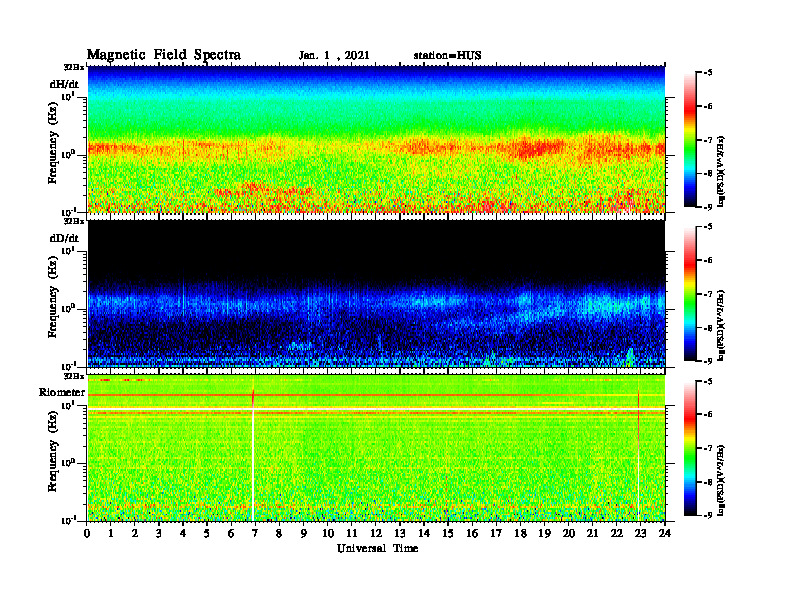The width and height of the screenshot is (792, 612).
Task: Select hour "0" on the time axis
Action: 87,533
